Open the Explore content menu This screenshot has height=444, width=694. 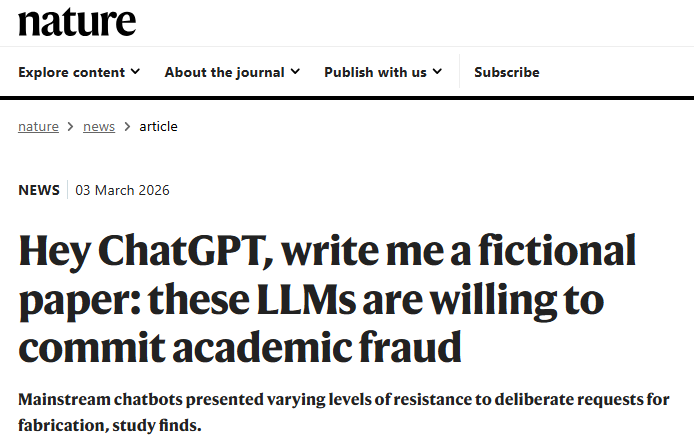(x=71, y=72)
